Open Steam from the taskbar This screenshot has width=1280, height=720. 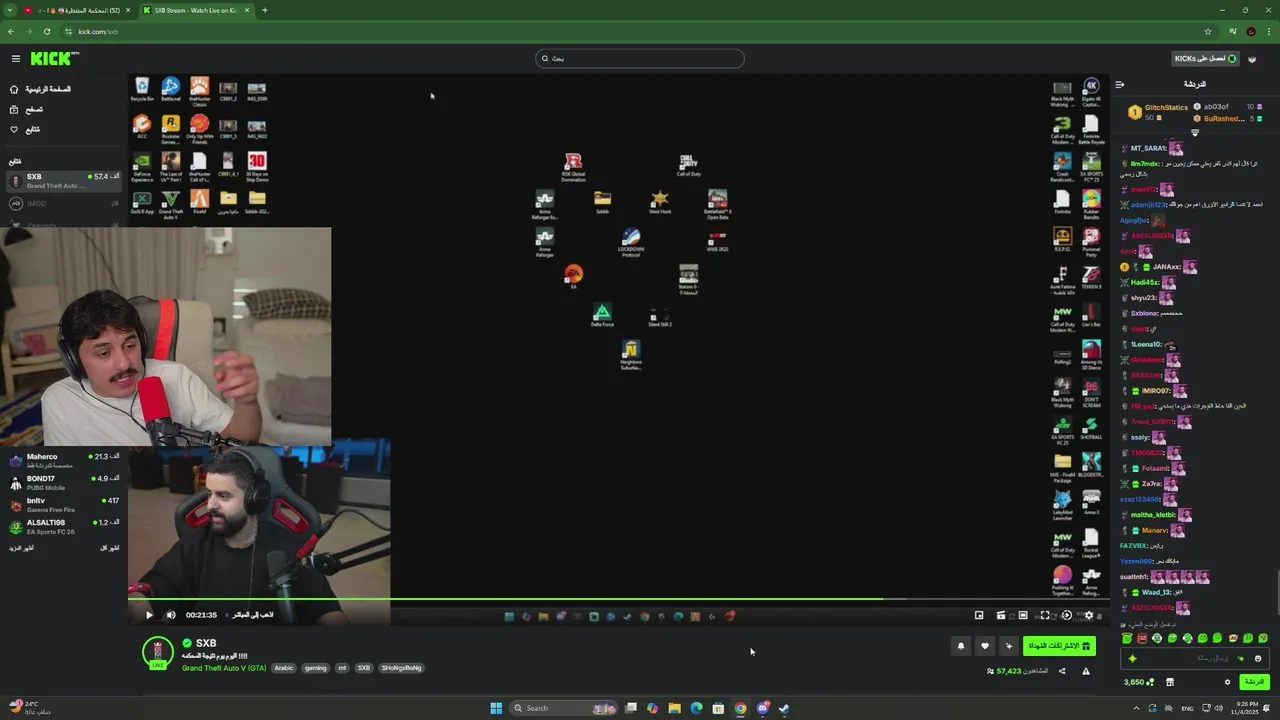[784, 708]
